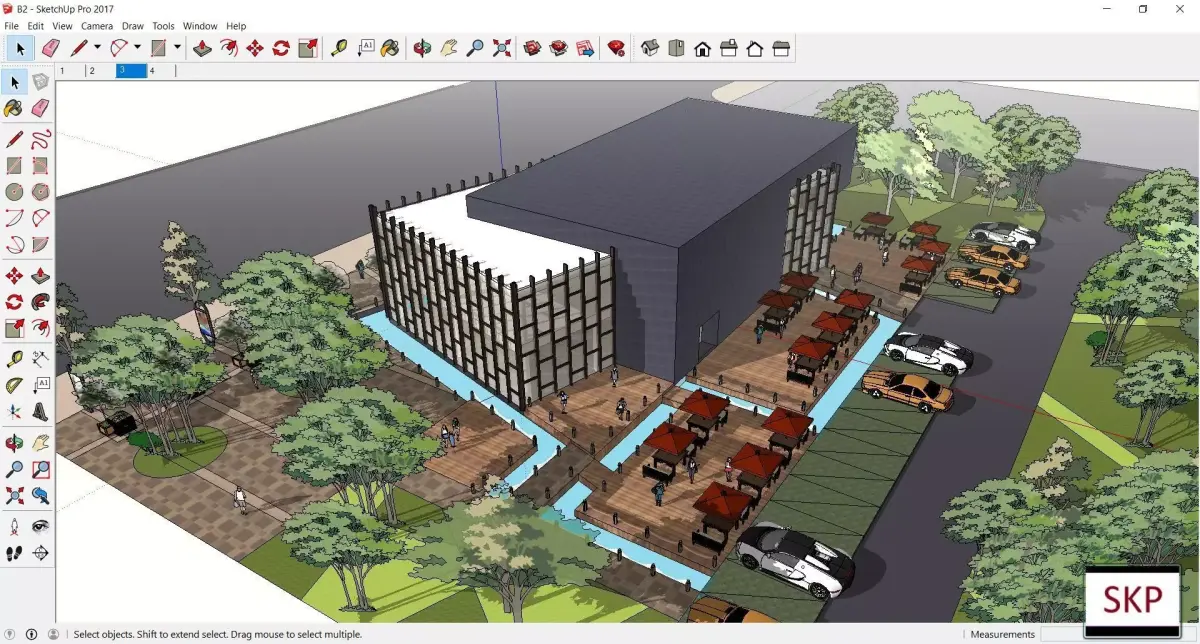The width and height of the screenshot is (1200, 644).
Task: Open the Extension Warehouse icon
Action: coord(559,48)
